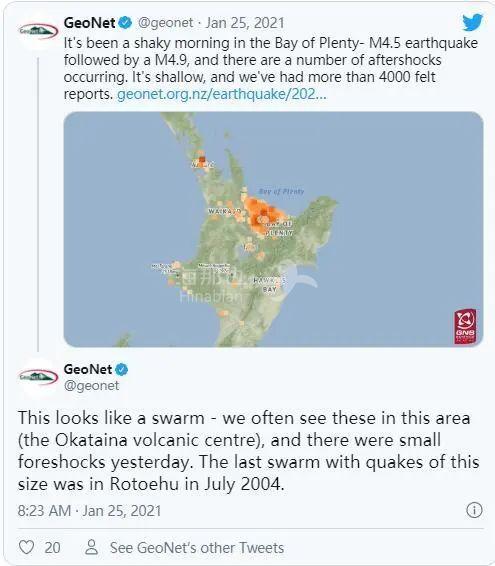The width and height of the screenshot is (495, 566).
Task: Open the @geonet handle in quoted tweet
Action: [166, 23]
